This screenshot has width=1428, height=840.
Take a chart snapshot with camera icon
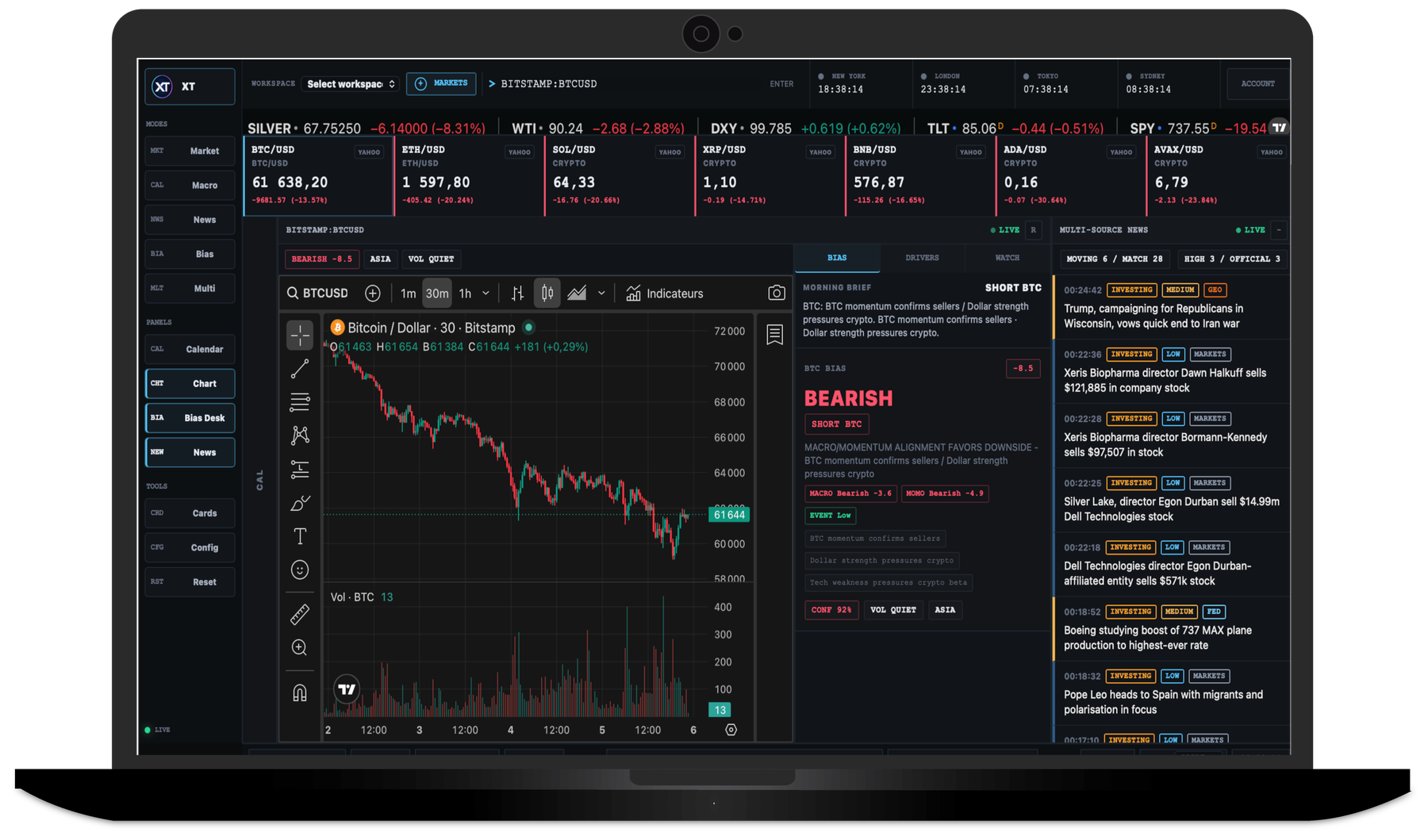(777, 293)
